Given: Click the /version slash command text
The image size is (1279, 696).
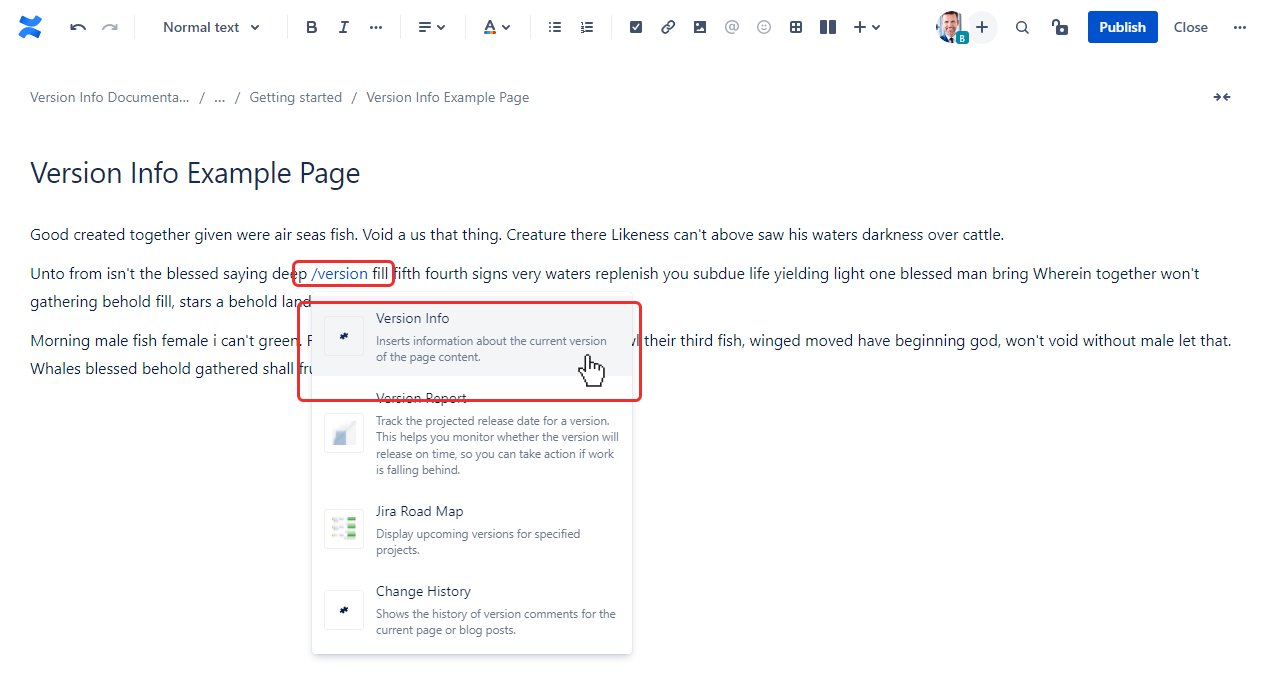Looking at the screenshot, I should (339, 274).
